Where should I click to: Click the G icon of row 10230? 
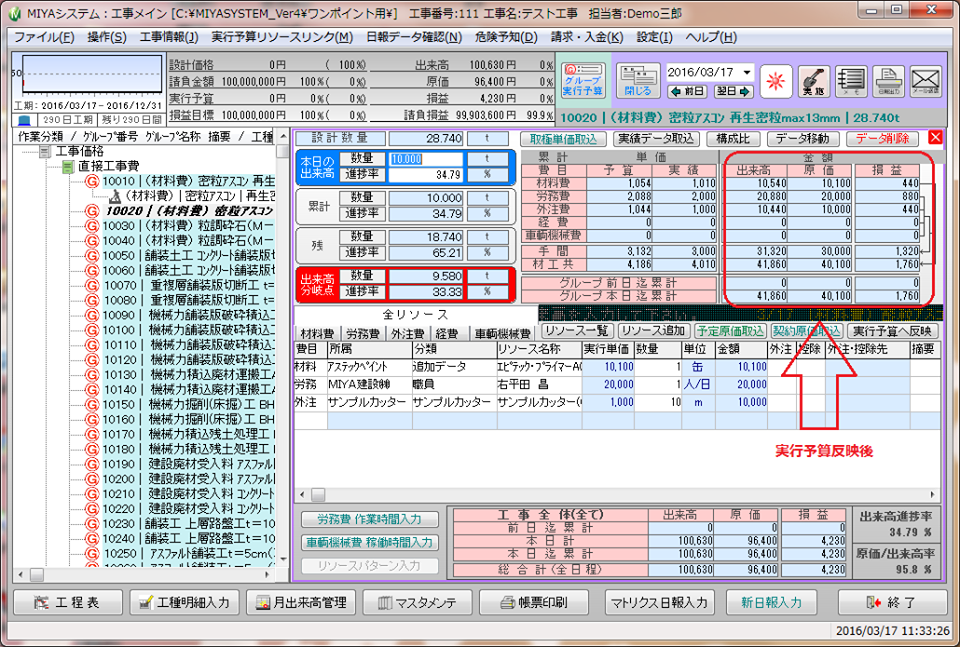point(92,524)
